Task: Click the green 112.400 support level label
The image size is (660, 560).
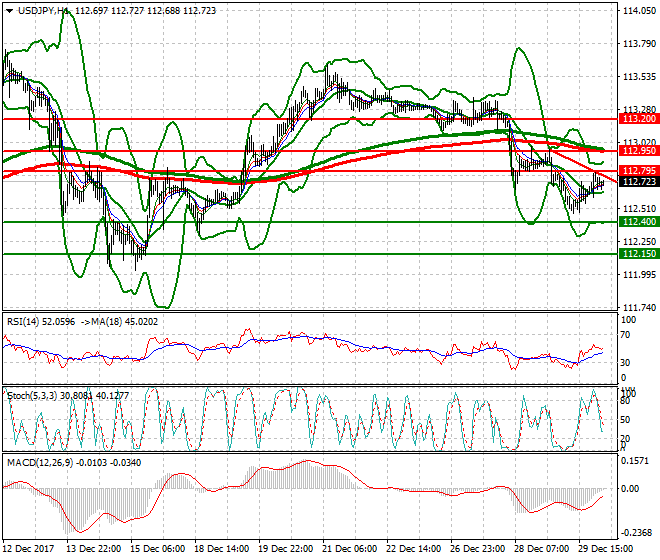Action: pyautogui.click(x=639, y=222)
